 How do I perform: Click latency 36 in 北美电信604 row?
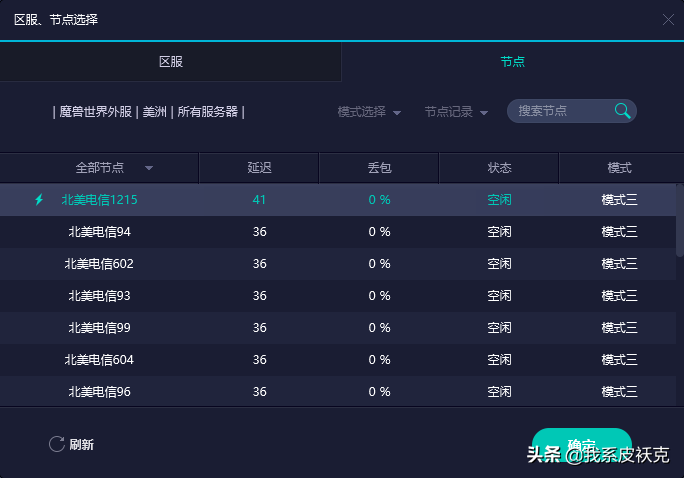coord(260,360)
